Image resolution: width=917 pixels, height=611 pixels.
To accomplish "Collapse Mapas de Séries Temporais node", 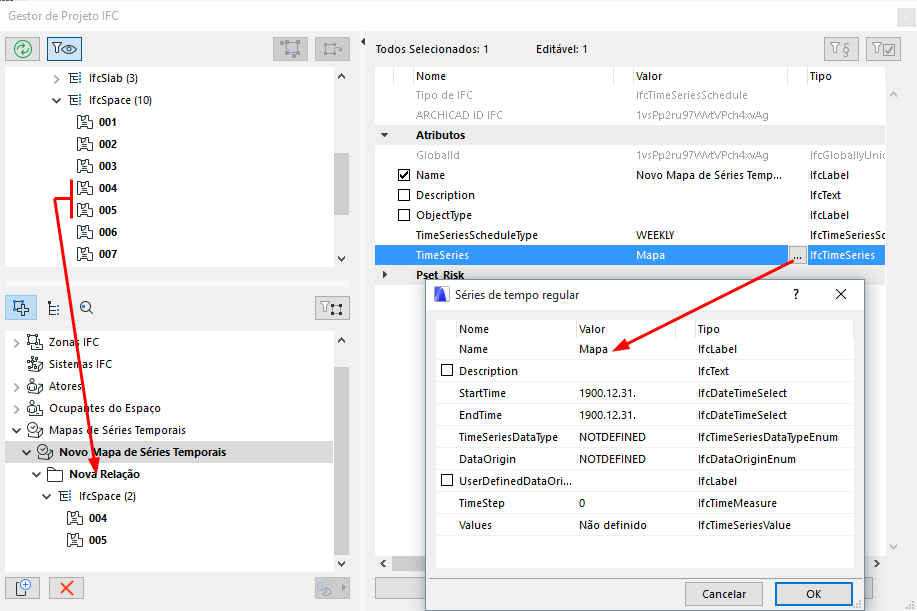I will (x=16, y=430).
